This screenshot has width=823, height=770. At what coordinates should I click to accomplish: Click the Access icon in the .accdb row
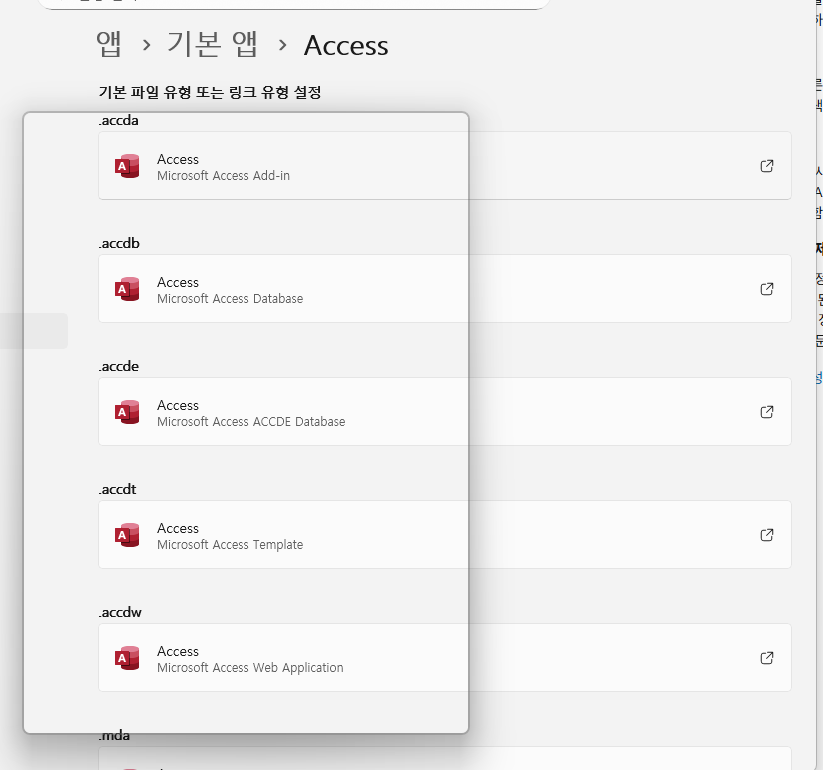[127, 289]
